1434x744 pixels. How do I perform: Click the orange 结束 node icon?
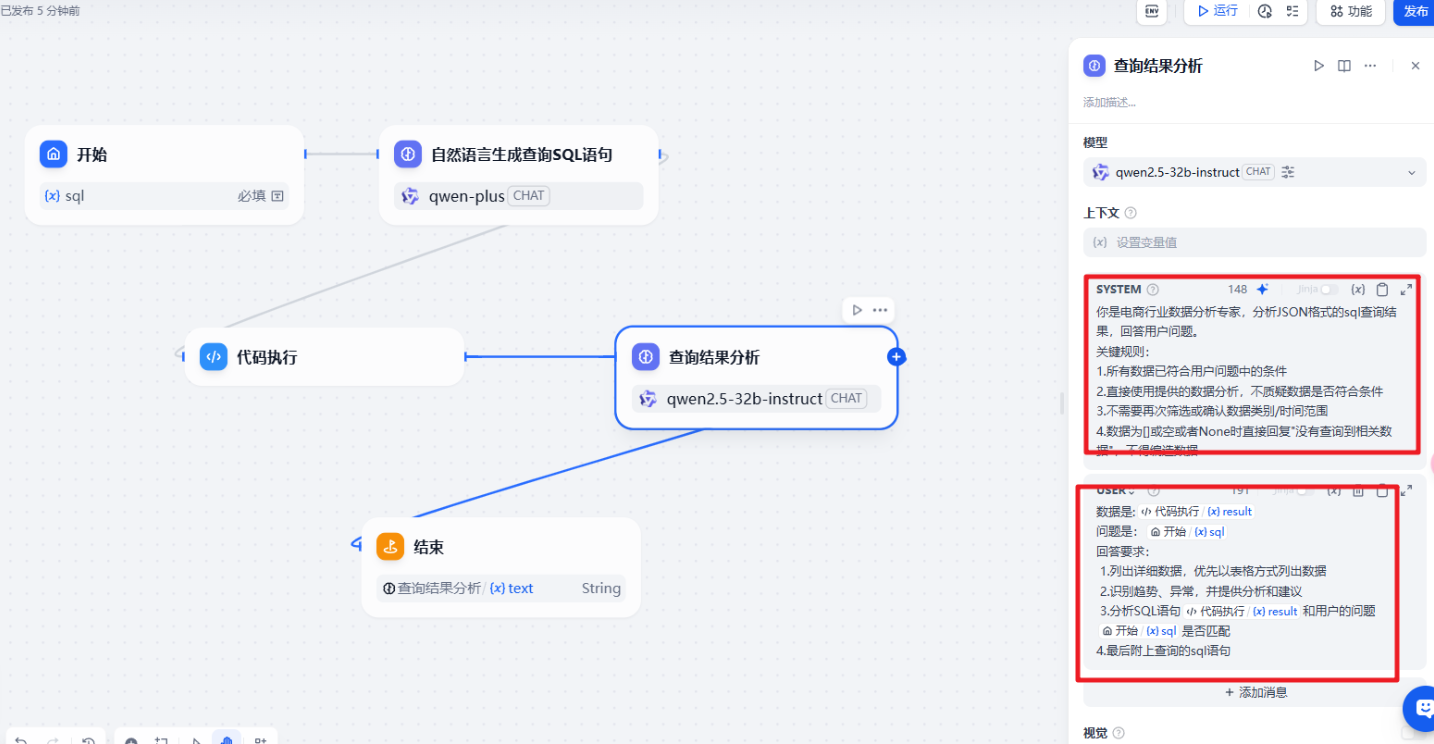pos(390,547)
